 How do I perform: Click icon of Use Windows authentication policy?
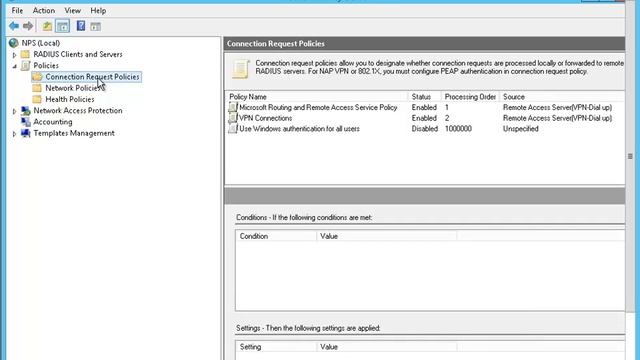click(233, 129)
